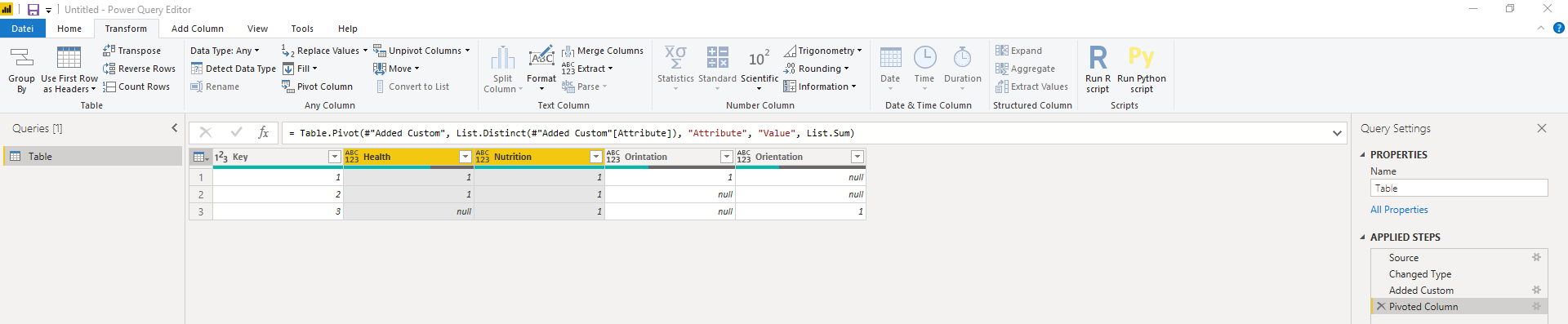Screen dimensions: 1568x324
Task: Click the help question mark icon
Action: (x=1558, y=28)
